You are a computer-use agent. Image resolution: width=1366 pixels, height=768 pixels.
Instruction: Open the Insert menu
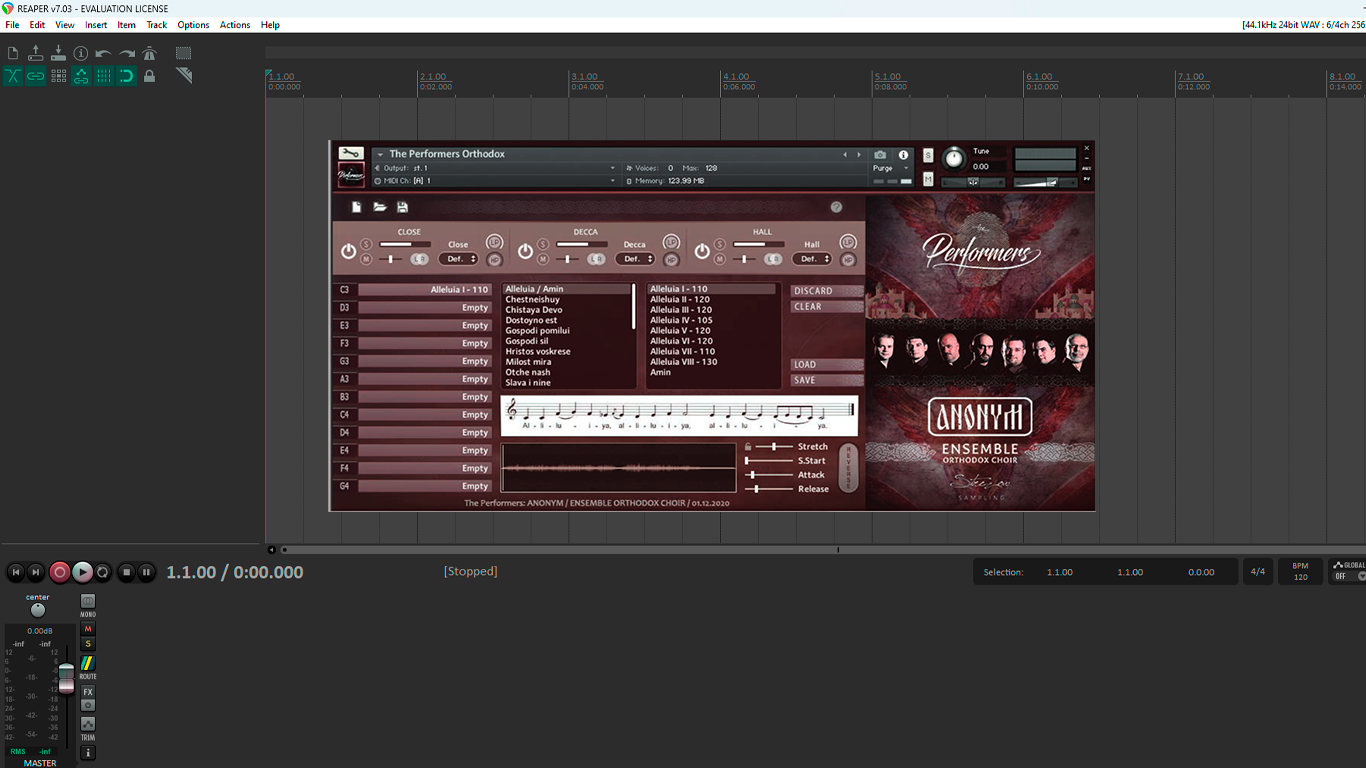click(96, 25)
